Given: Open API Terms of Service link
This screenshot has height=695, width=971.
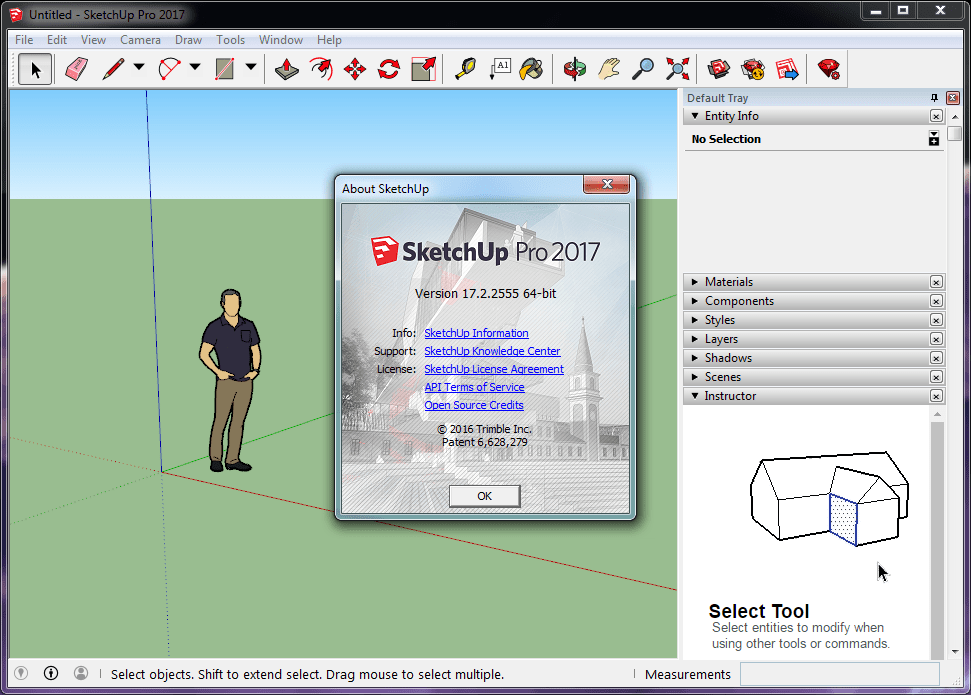Looking at the screenshot, I should tap(474, 387).
